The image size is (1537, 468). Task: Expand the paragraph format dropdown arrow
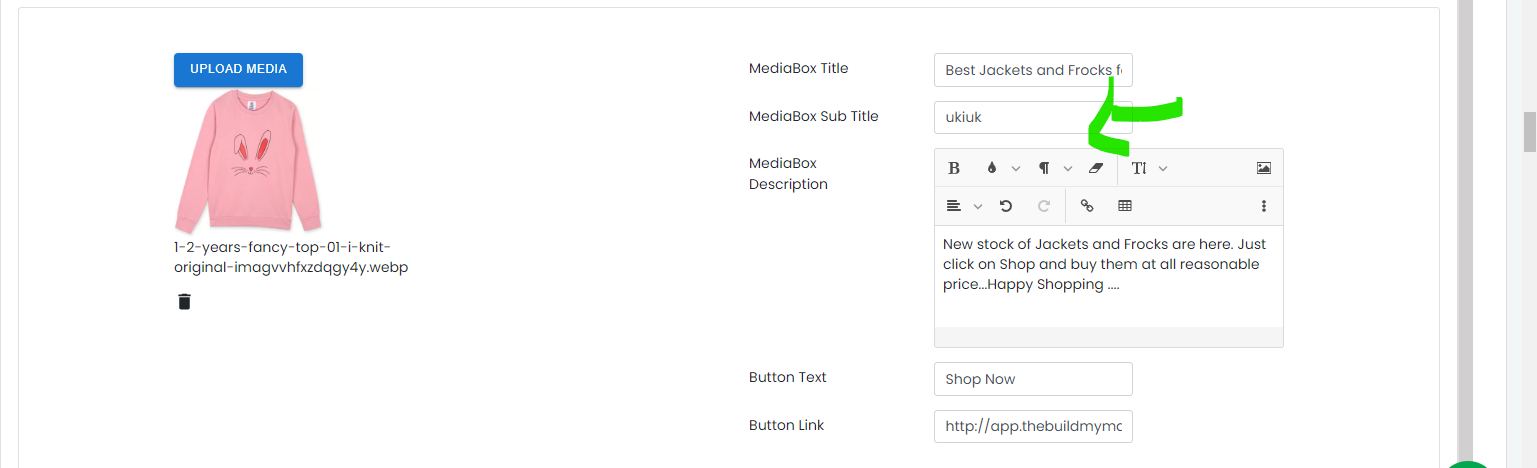pos(1068,168)
